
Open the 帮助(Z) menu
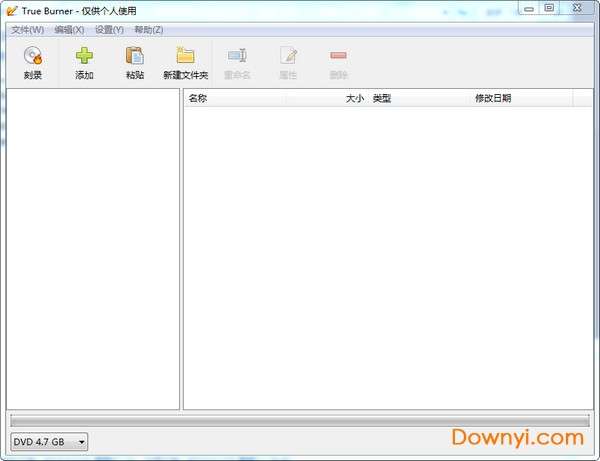(149, 30)
